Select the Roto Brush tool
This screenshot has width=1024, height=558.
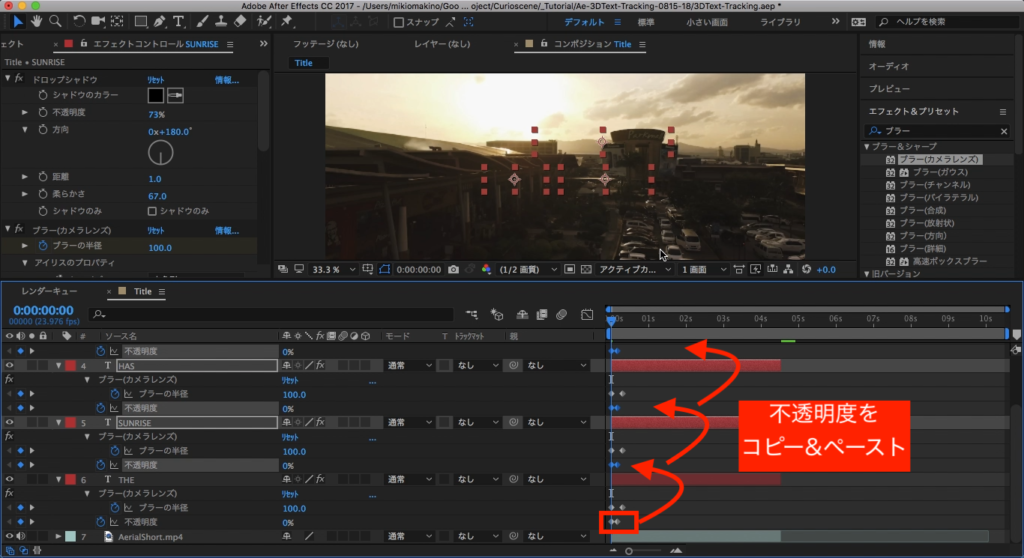[264, 22]
